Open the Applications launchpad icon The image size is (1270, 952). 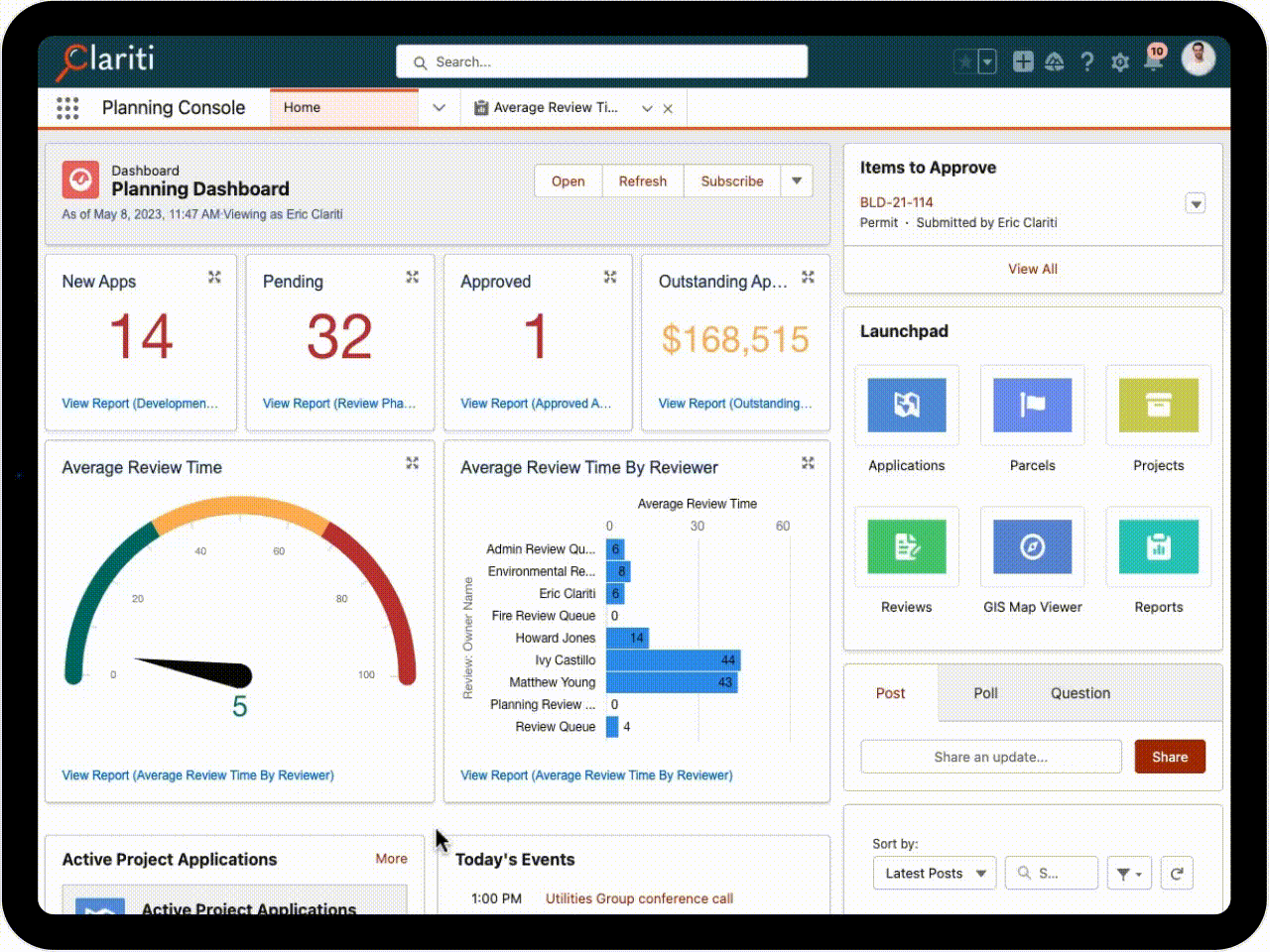tap(906, 406)
